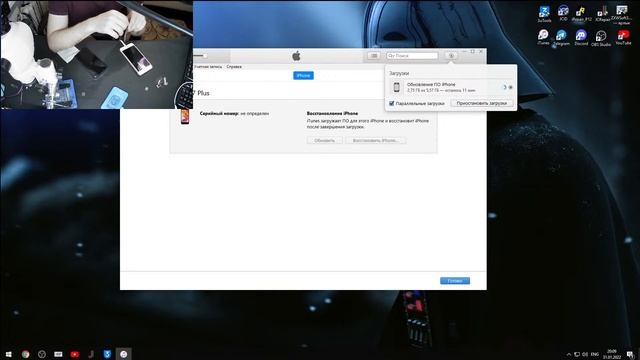Show hidden system tray icons
The width and height of the screenshot is (640, 360).
tap(569, 354)
